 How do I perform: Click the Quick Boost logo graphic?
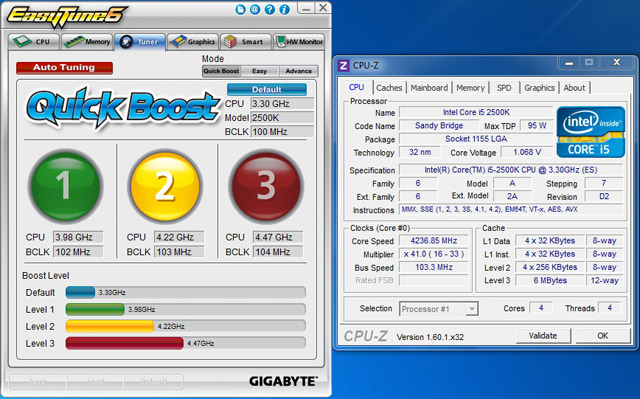click(123, 109)
